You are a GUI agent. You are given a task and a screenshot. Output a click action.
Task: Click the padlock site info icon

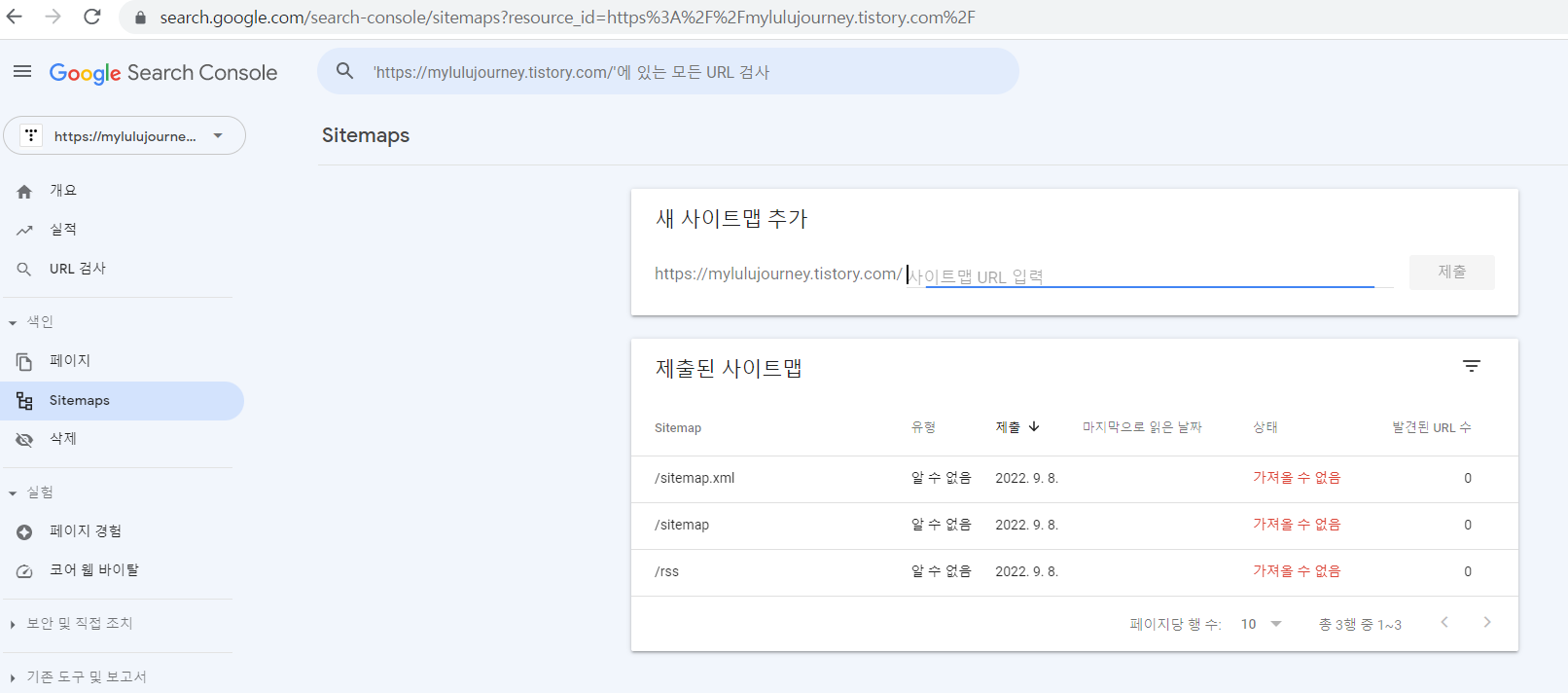(140, 18)
